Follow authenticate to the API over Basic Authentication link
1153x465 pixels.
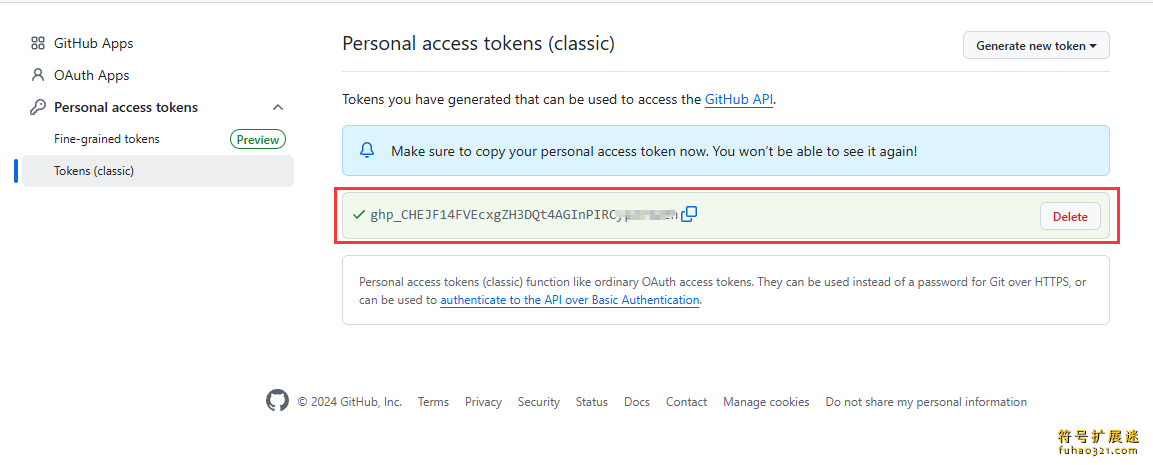point(570,300)
